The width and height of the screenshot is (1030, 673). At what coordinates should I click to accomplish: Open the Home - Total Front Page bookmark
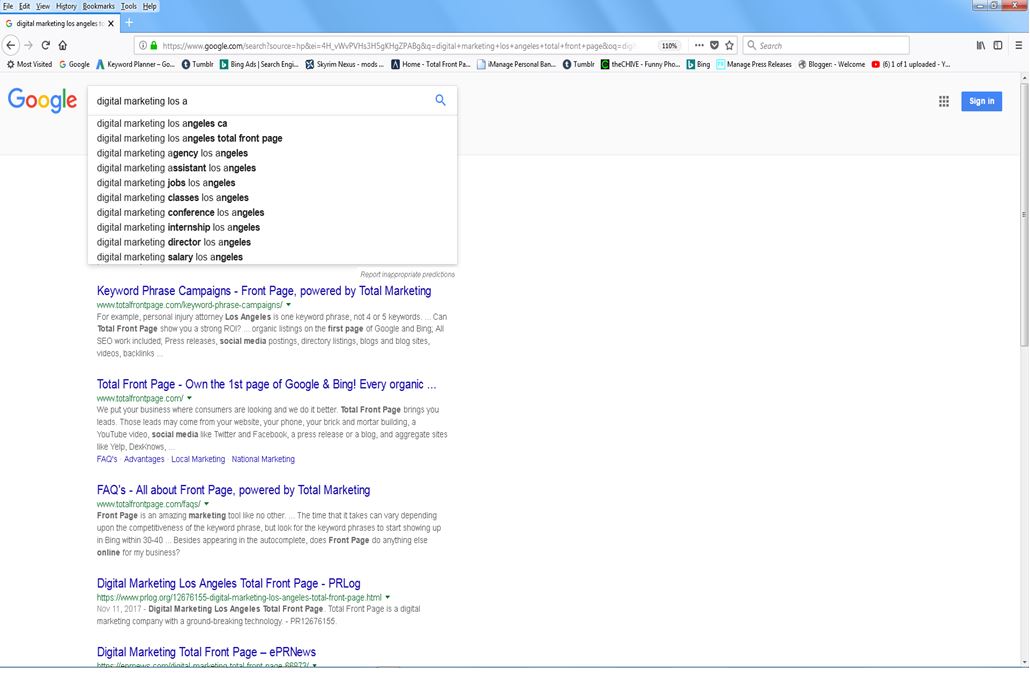point(431,64)
